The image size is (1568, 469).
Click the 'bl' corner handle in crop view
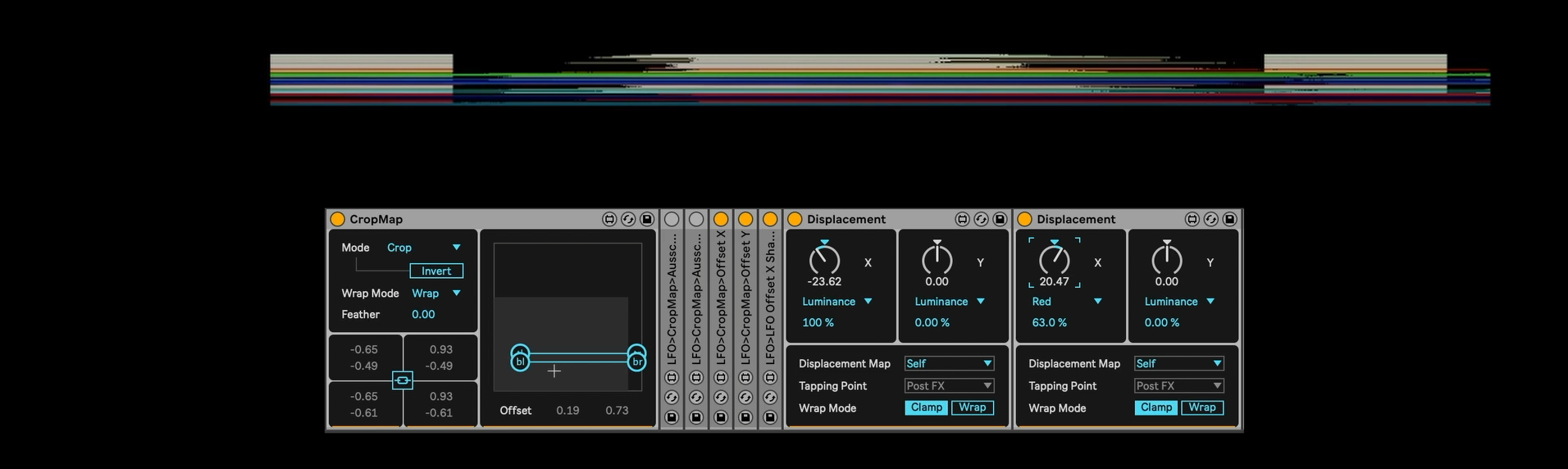pos(520,361)
